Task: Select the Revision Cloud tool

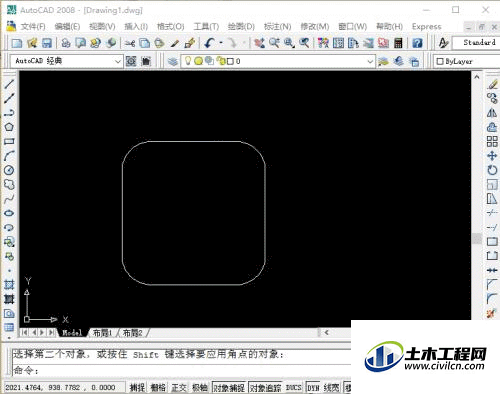Action: coord(9,184)
